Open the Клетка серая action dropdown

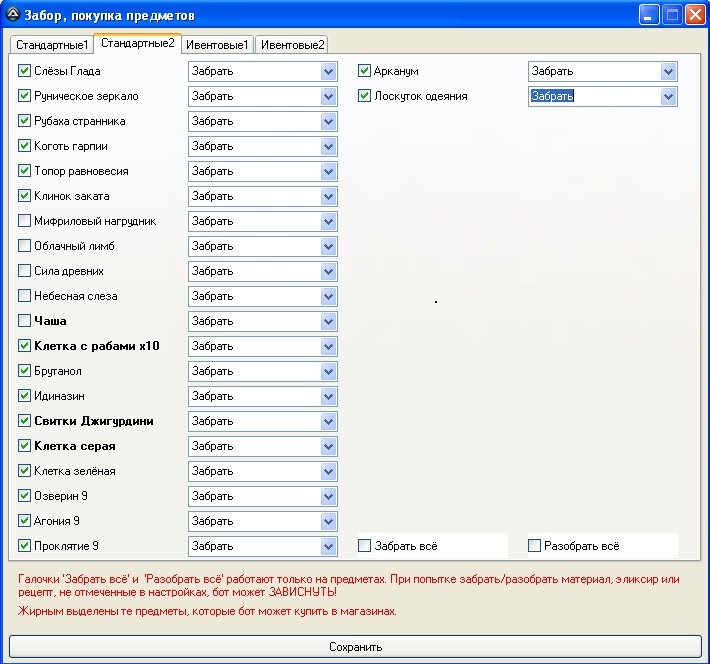pos(329,446)
